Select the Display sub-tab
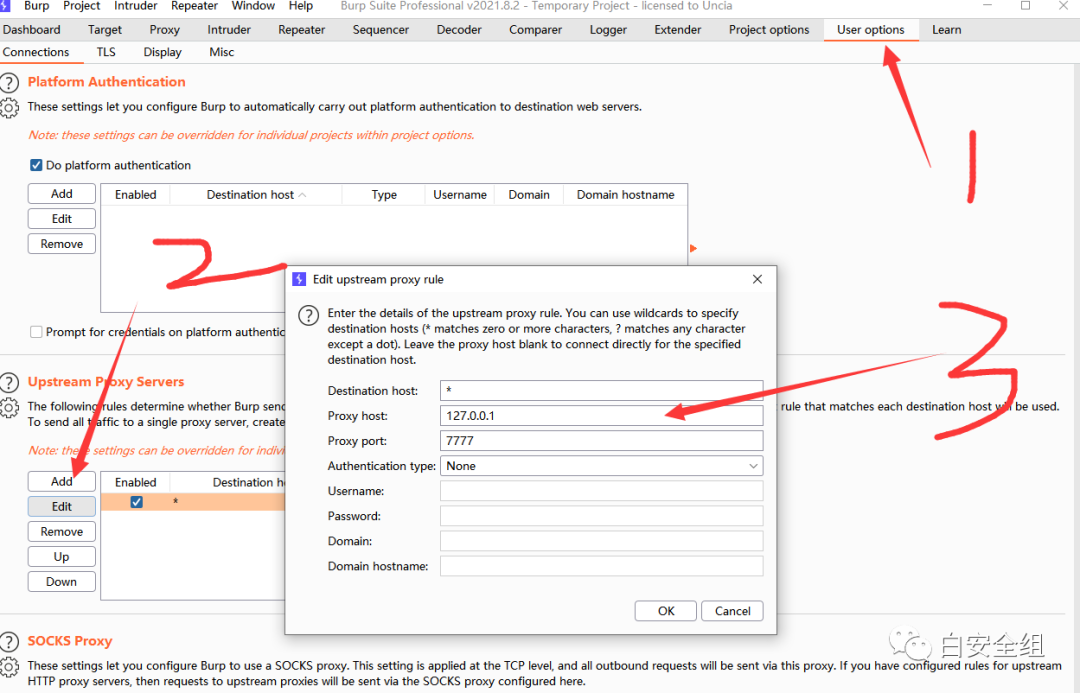Image resolution: width=1080 pixels, height=693 pixels. [x=163, y=52]
